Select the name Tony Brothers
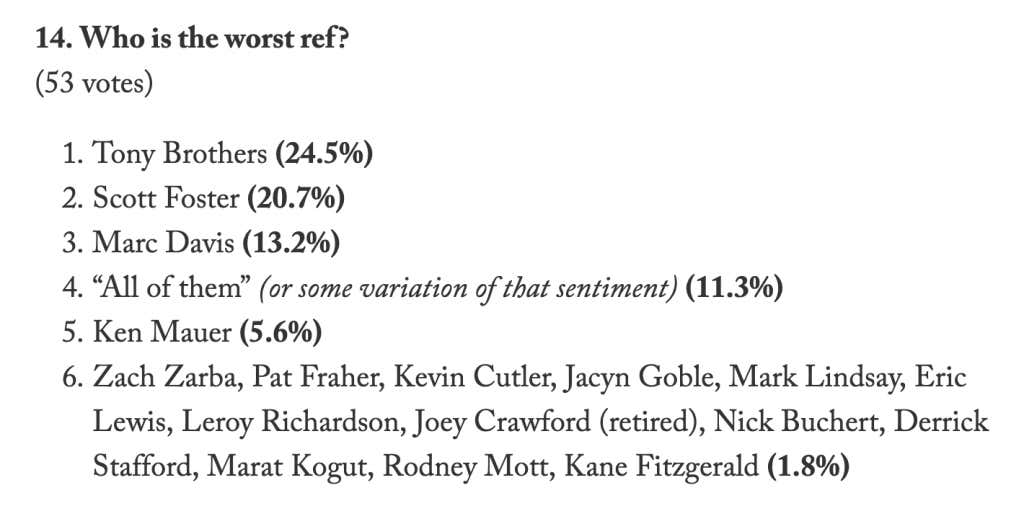 [180, 155]
